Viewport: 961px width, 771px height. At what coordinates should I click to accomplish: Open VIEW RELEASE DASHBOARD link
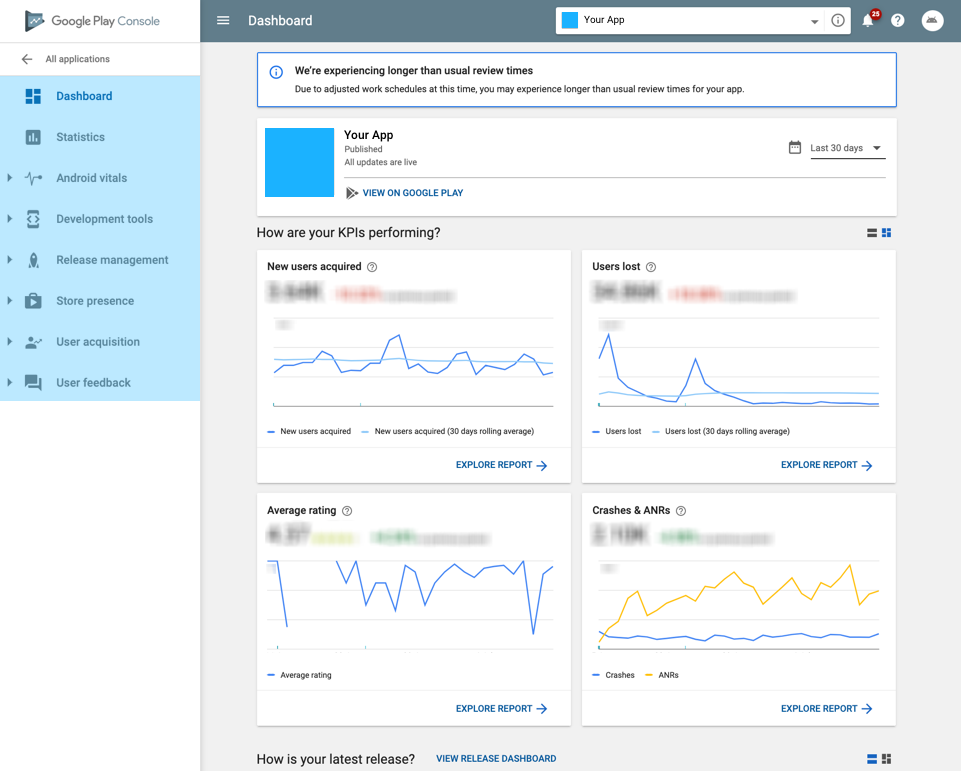tap(496, 759)
